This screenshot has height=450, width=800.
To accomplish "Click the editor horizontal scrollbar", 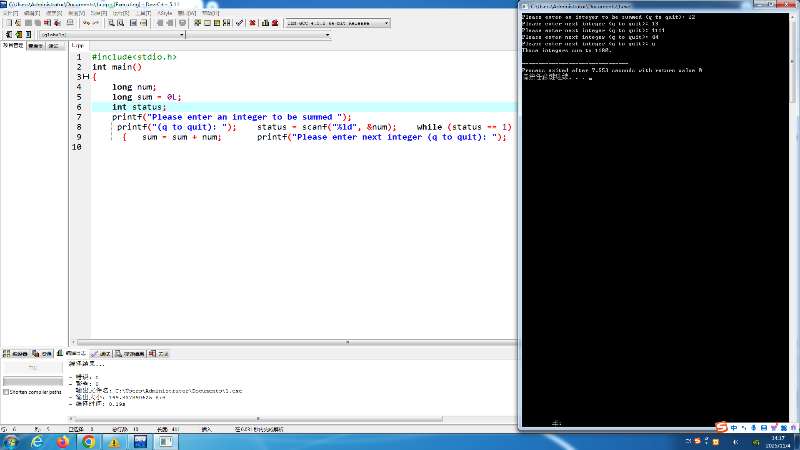I will pyautogui.click(x=294, y=342).
